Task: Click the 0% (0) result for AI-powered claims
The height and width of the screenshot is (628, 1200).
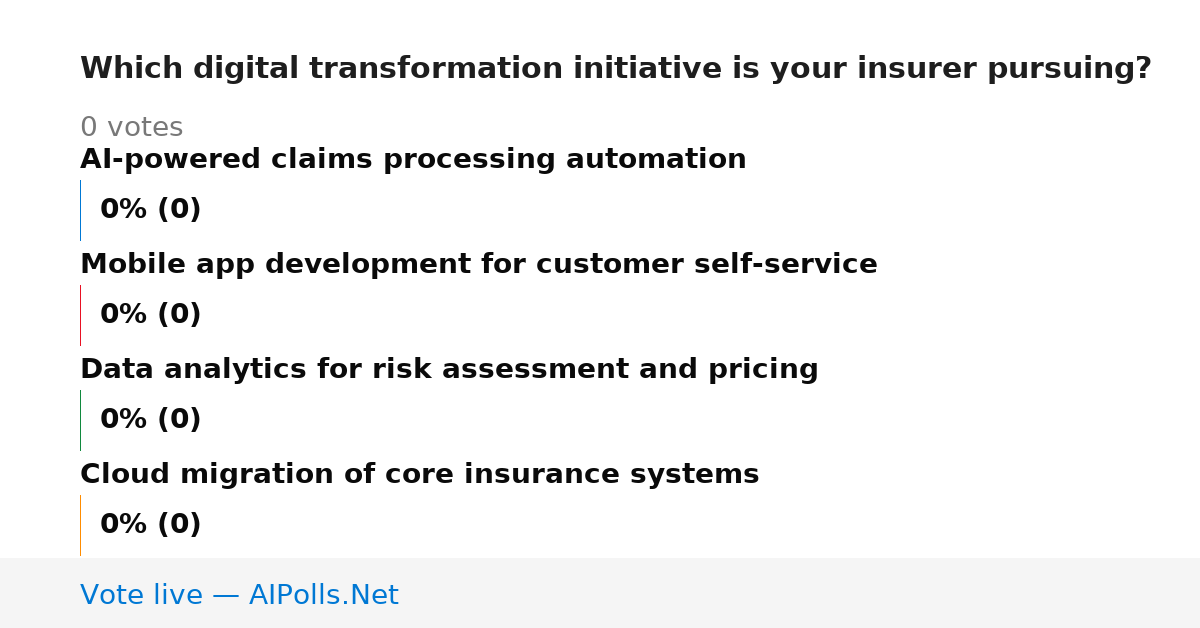Action: tap(151, 210)
